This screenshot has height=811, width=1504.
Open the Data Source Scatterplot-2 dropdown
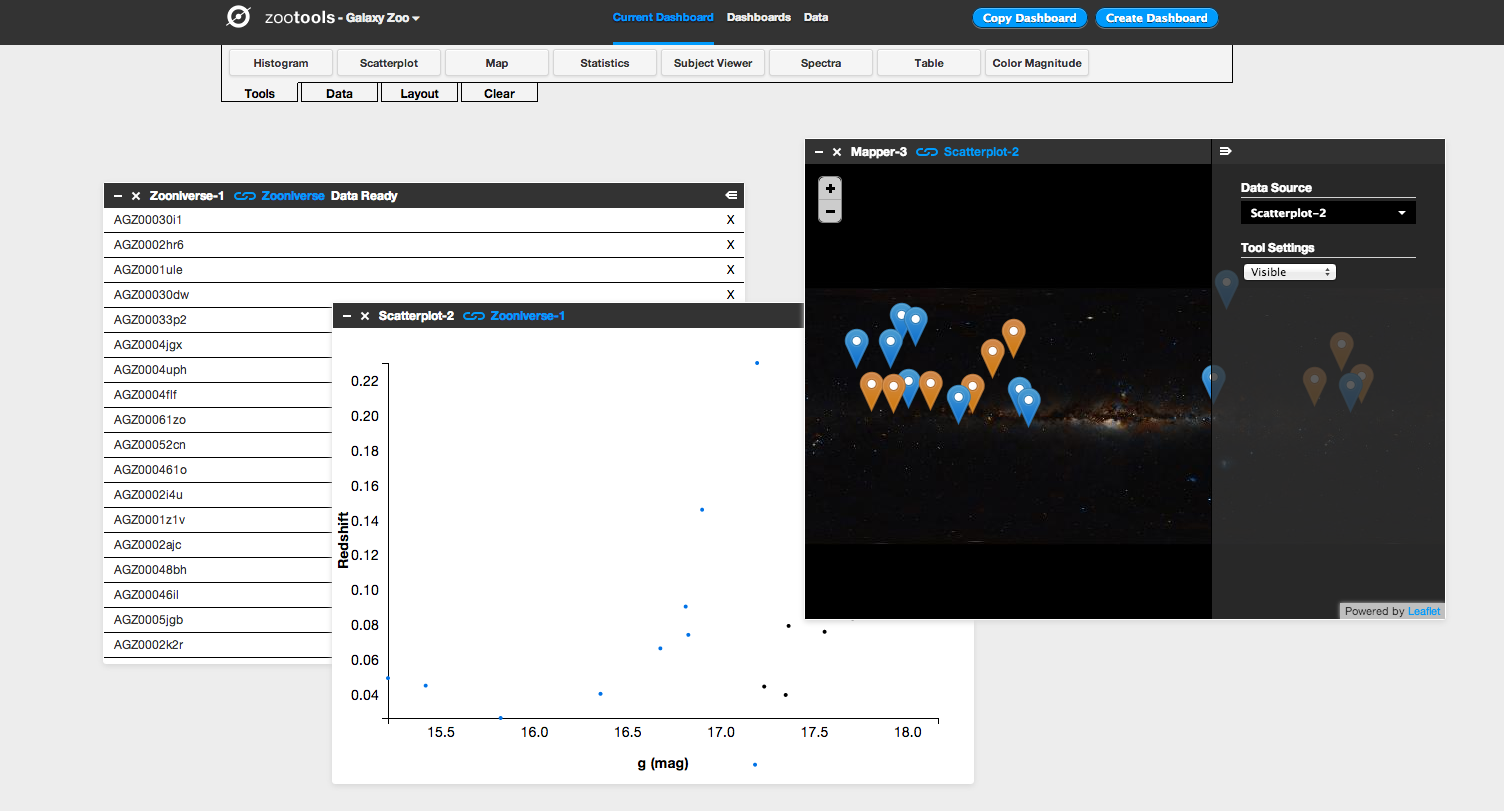tap(1328, 213)
